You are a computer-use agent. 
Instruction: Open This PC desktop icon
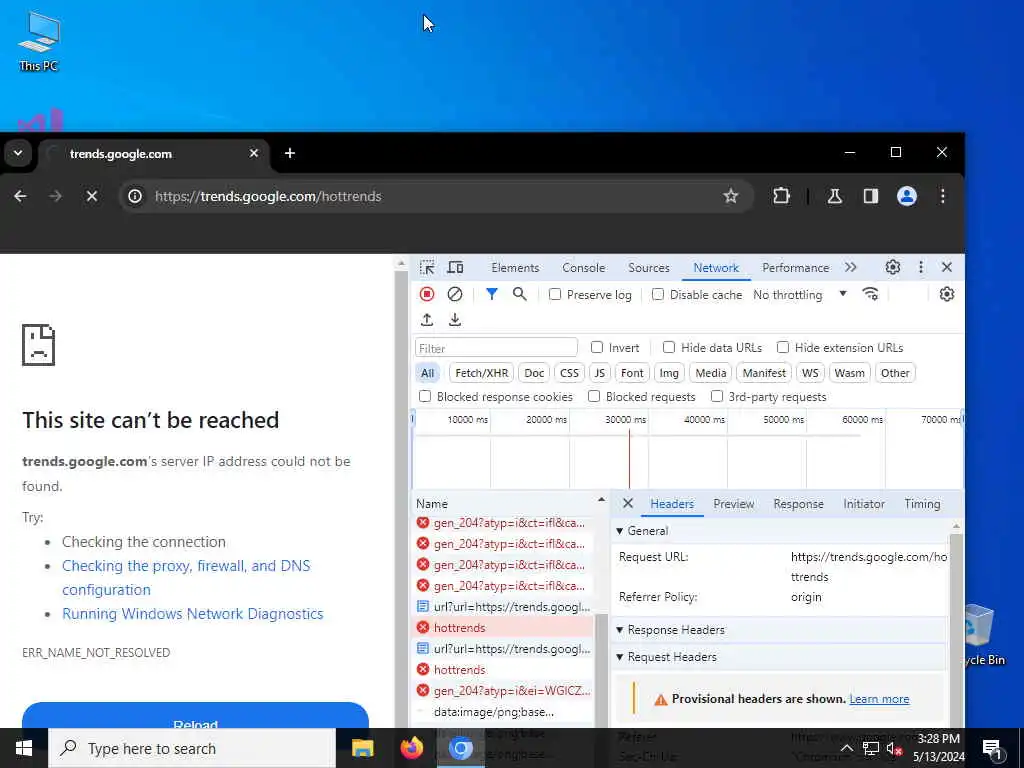click(39, 40)
